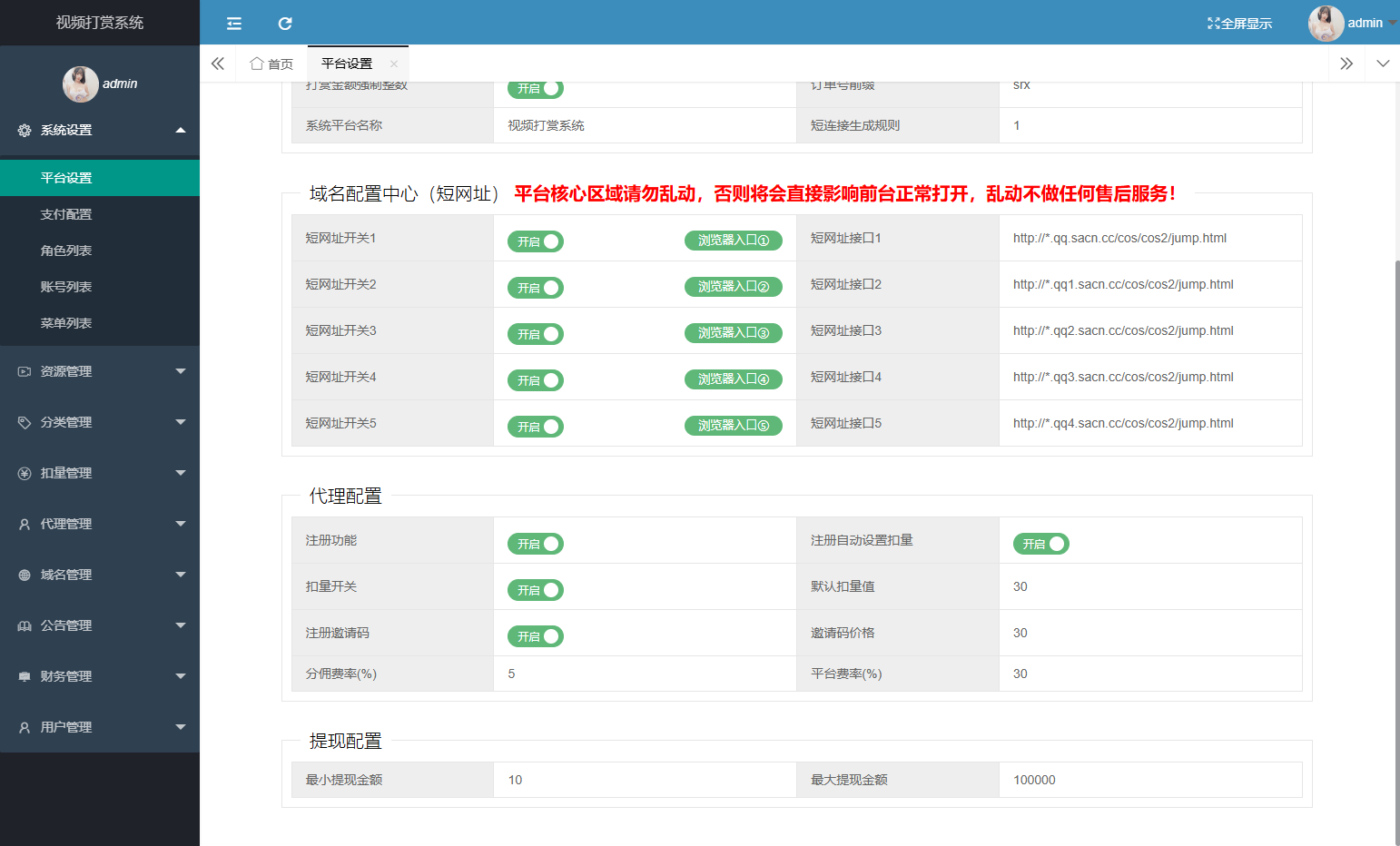Click the 浏览器入口④ button
The height and width of the screenshot is (846, 1400).
tap(734, 379)
